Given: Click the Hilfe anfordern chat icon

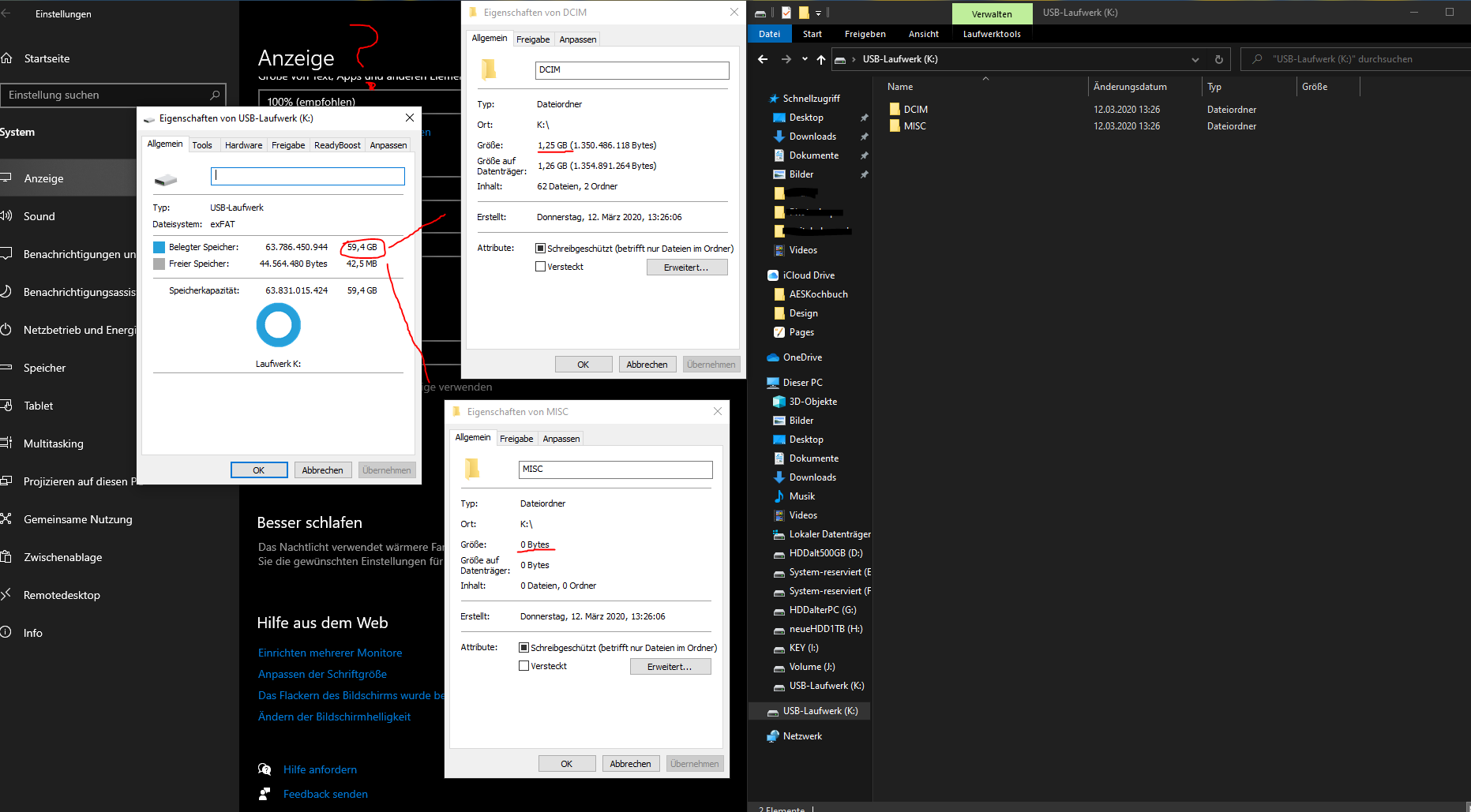Looking at the screenshot, I should (265, 769).
